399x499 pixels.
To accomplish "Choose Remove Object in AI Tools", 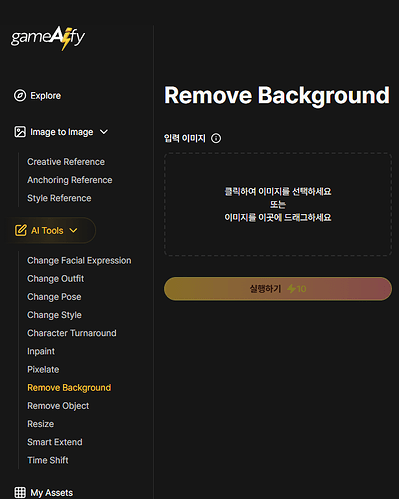I will [x=58, y=406].
